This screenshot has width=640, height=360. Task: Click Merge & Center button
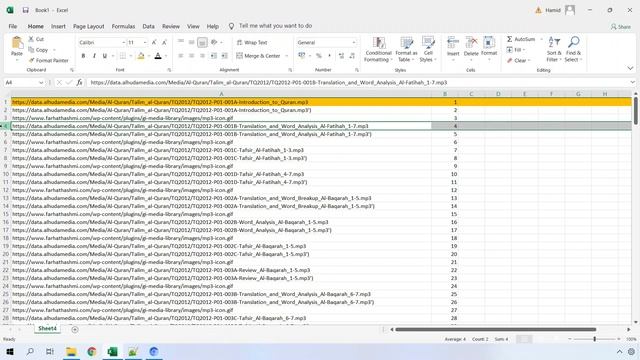(258, 56)
